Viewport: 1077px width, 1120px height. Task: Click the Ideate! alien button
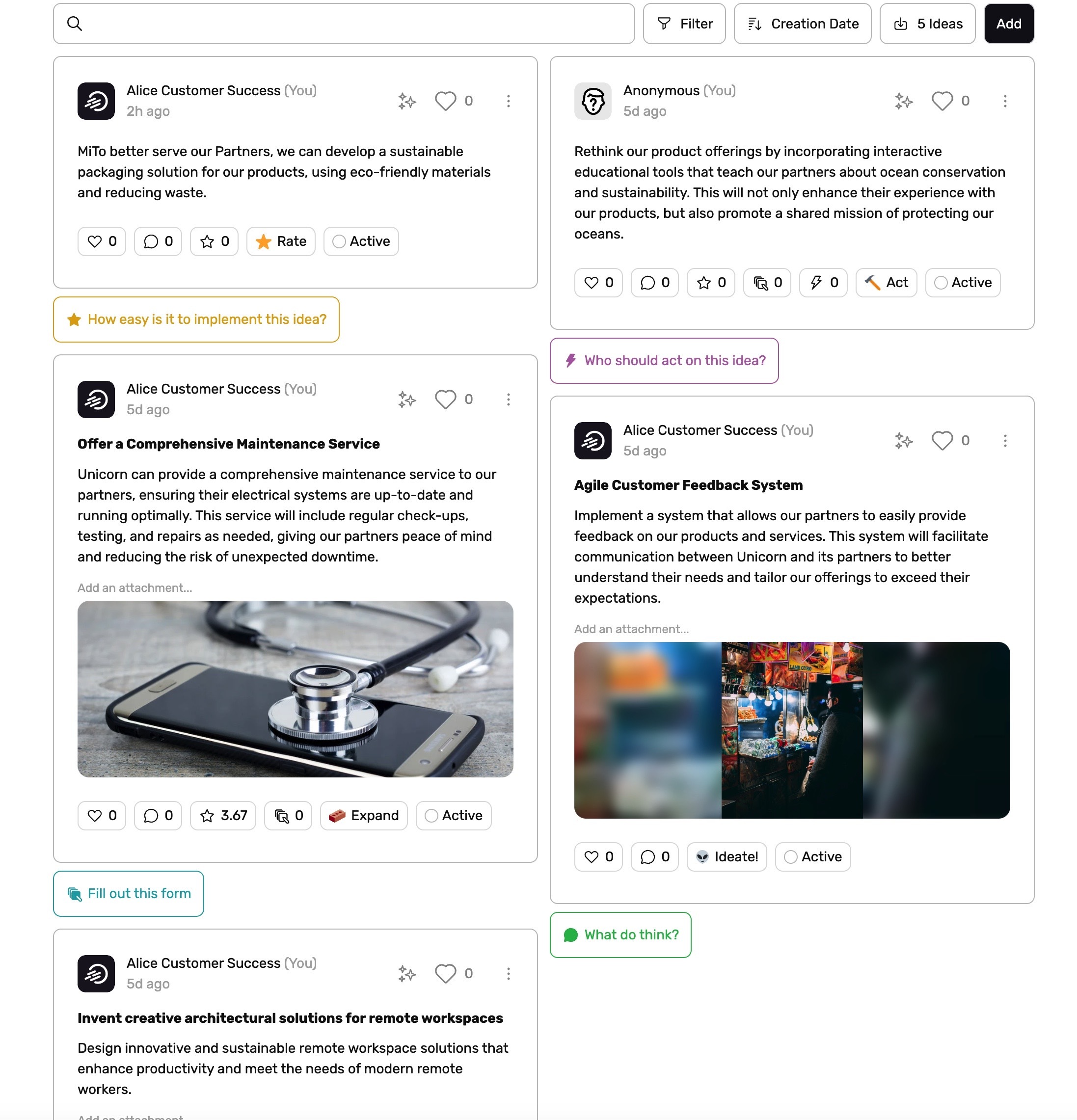coord(727,857)
